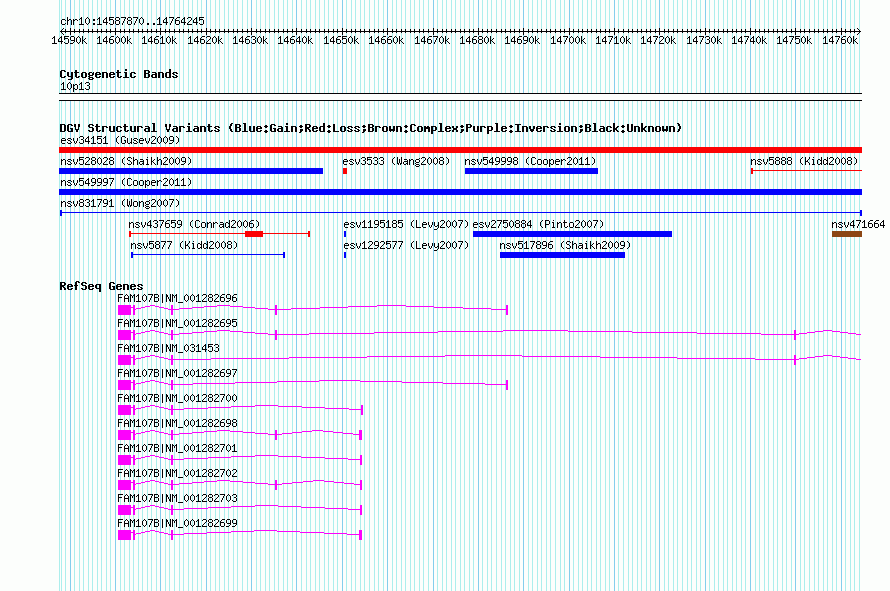Click the FAM107B|NM_001282701 transcript label

(x=177, y=448)
